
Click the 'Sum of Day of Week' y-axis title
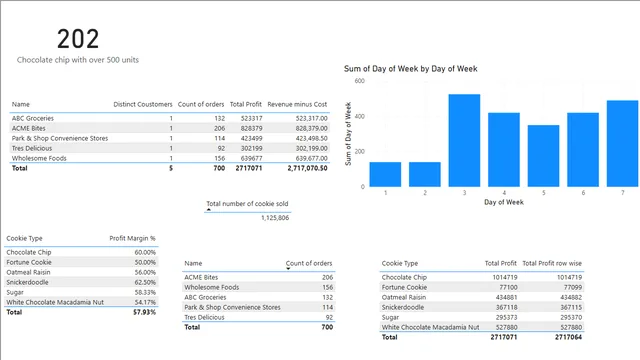point(348,134)
